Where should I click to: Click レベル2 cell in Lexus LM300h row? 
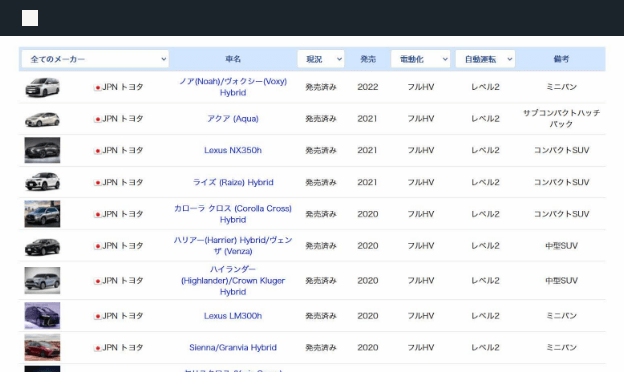[x=485, y=316]
